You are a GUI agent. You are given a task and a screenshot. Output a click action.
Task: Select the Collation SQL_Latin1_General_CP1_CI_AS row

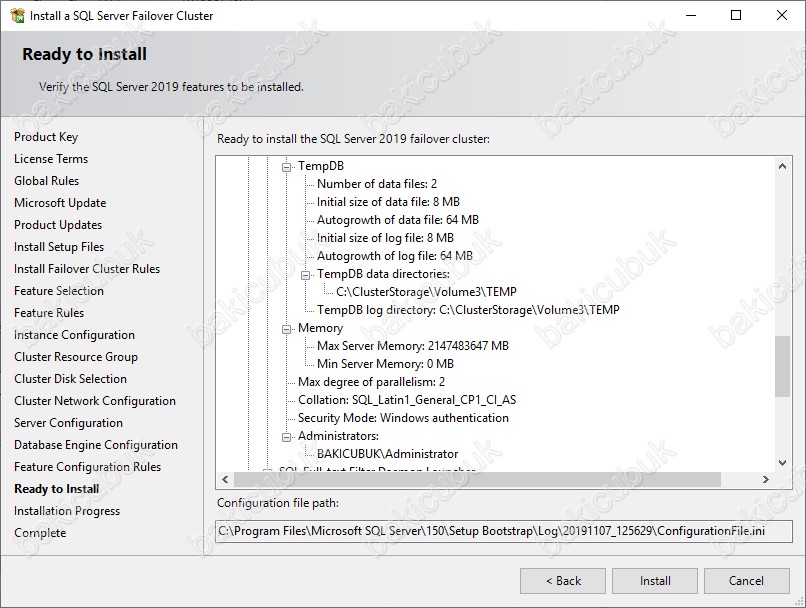[407, 400]
